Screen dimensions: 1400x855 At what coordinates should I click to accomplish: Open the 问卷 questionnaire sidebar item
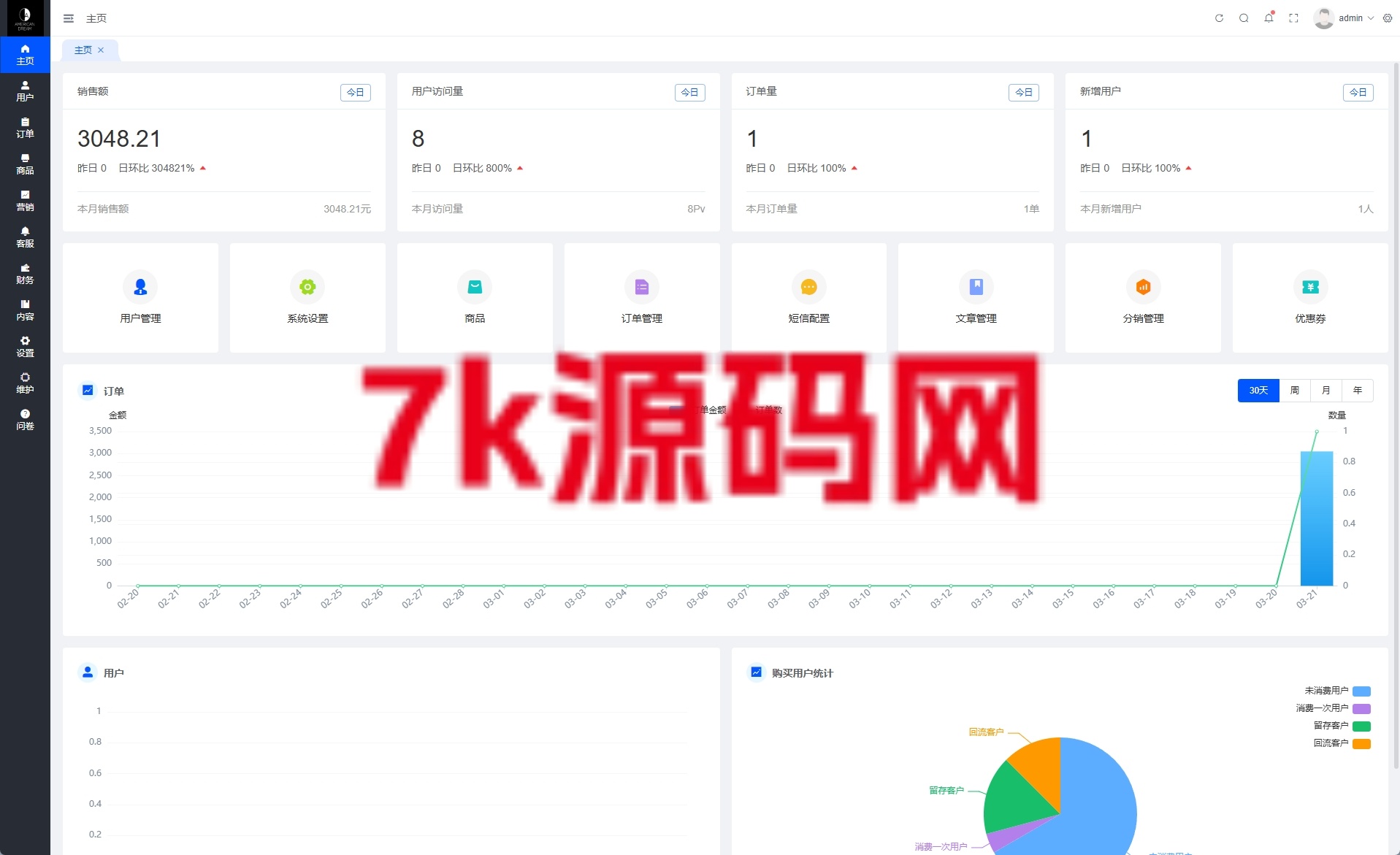coord(25,420)
